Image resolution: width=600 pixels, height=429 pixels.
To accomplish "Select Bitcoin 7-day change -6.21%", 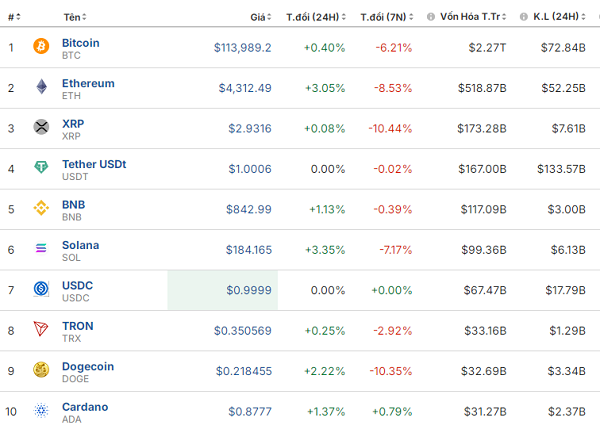I will [393, 47].
